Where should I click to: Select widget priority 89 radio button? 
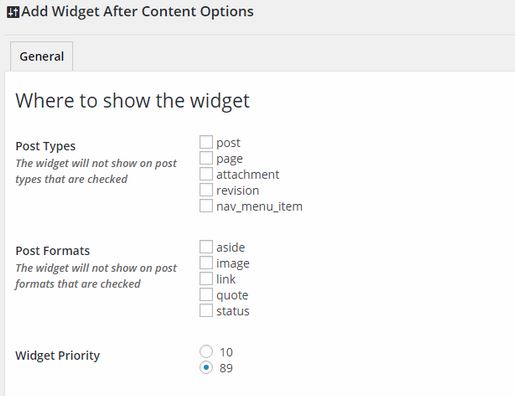(x=206, y=367)
